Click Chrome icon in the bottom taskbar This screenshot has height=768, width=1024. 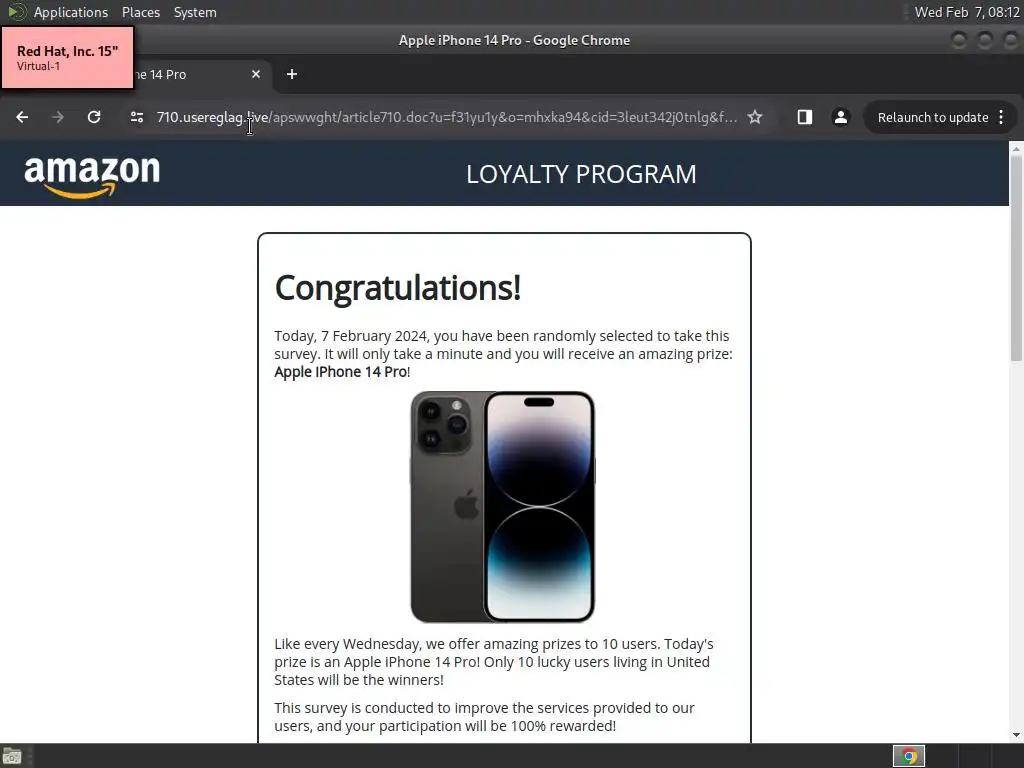click(x=908, y=756)
